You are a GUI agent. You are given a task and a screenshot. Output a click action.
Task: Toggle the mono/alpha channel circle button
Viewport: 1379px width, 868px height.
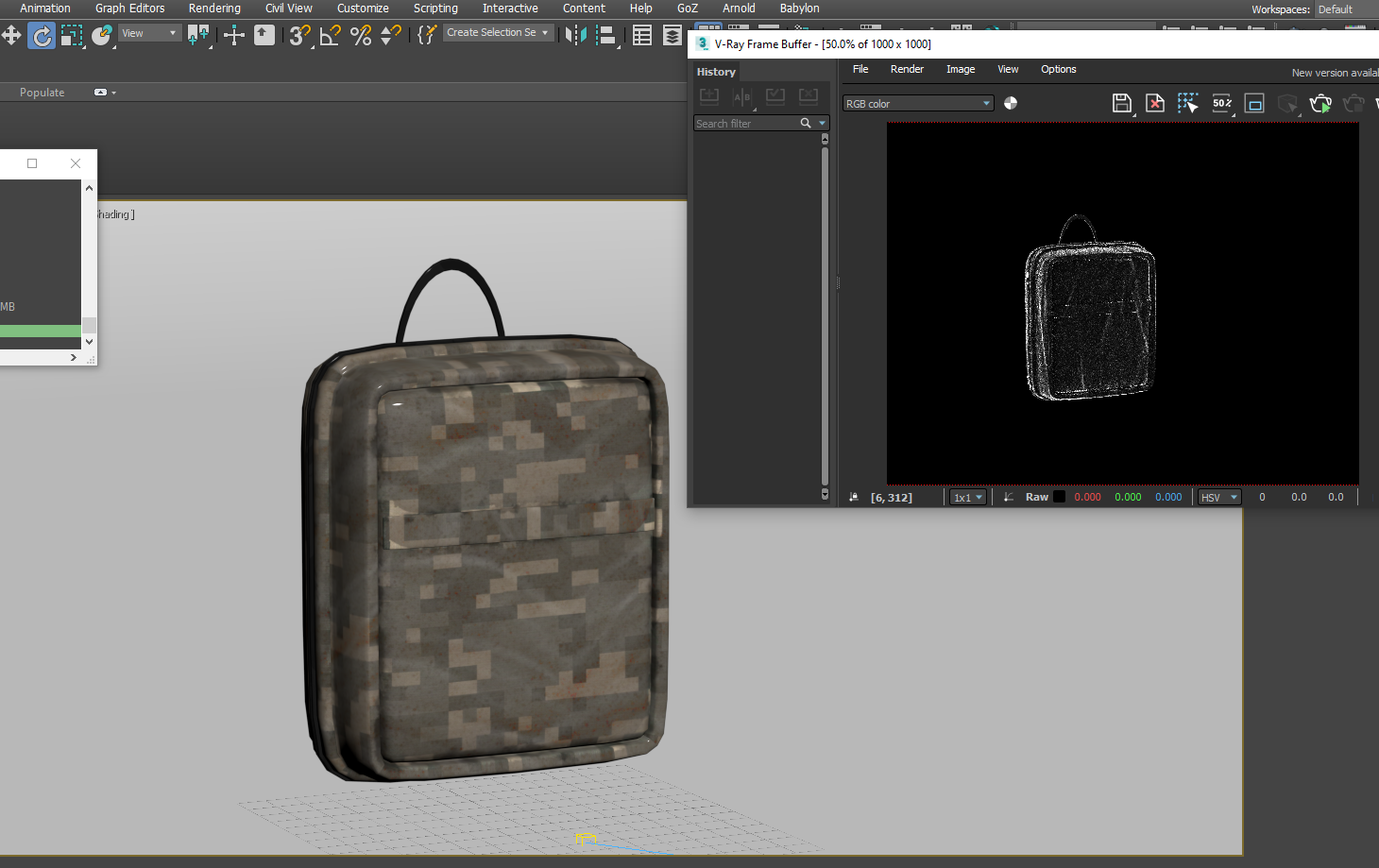point(1011,104)
